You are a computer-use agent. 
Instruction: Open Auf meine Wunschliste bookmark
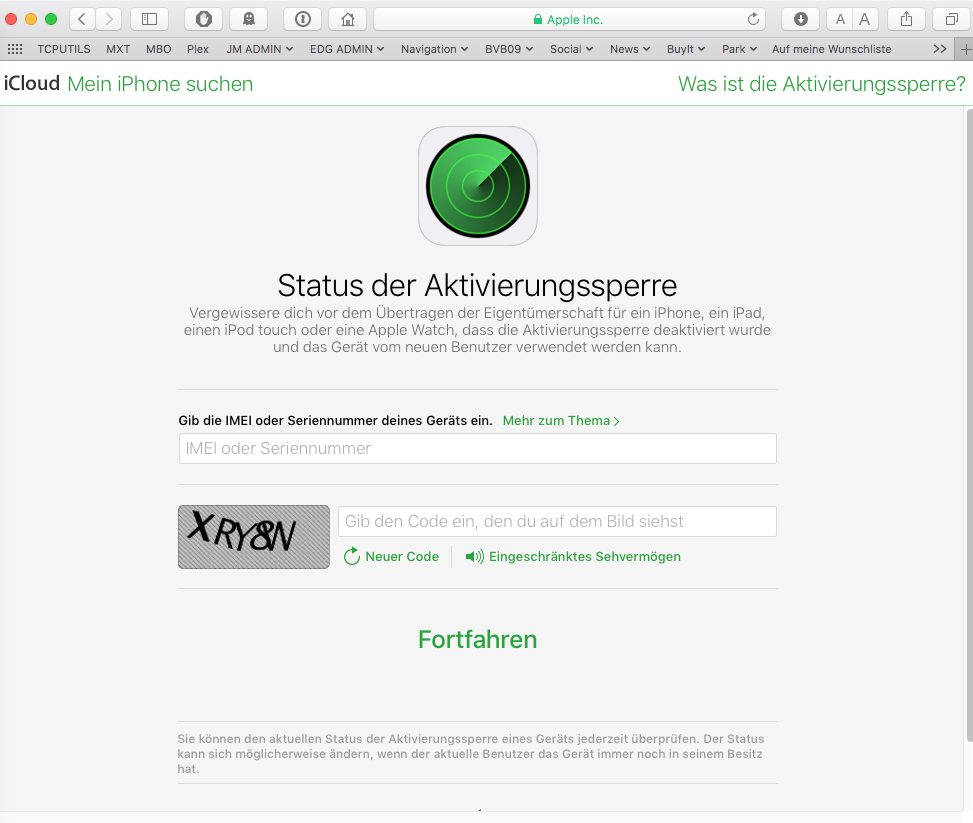(832, 49)
